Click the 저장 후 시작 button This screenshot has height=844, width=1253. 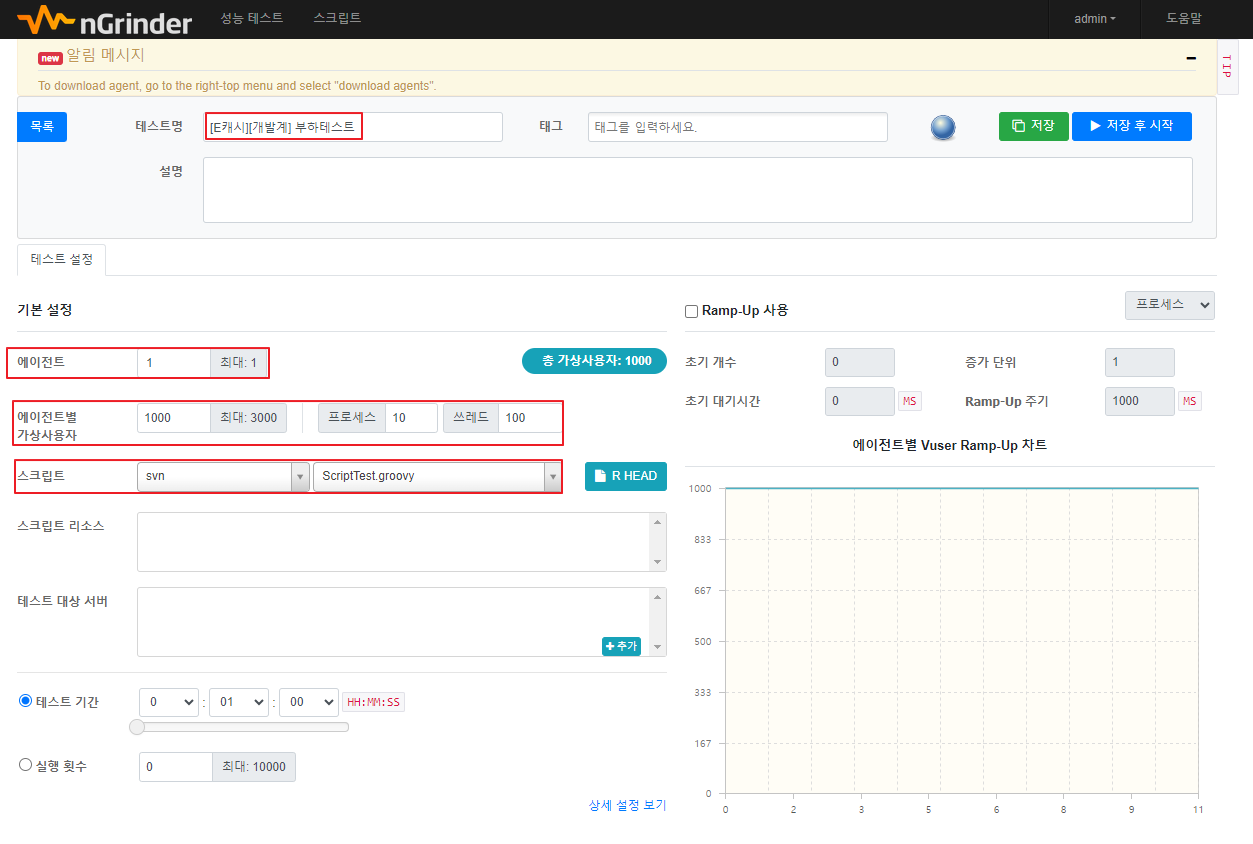1132,126
